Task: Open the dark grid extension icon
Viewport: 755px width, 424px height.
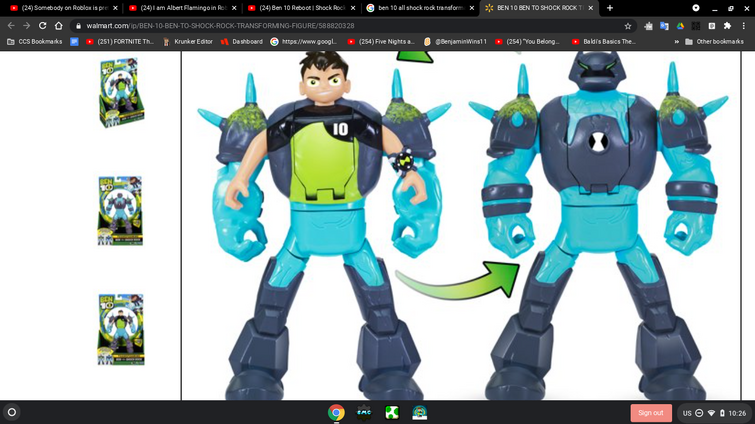Action: pos(696,26)
